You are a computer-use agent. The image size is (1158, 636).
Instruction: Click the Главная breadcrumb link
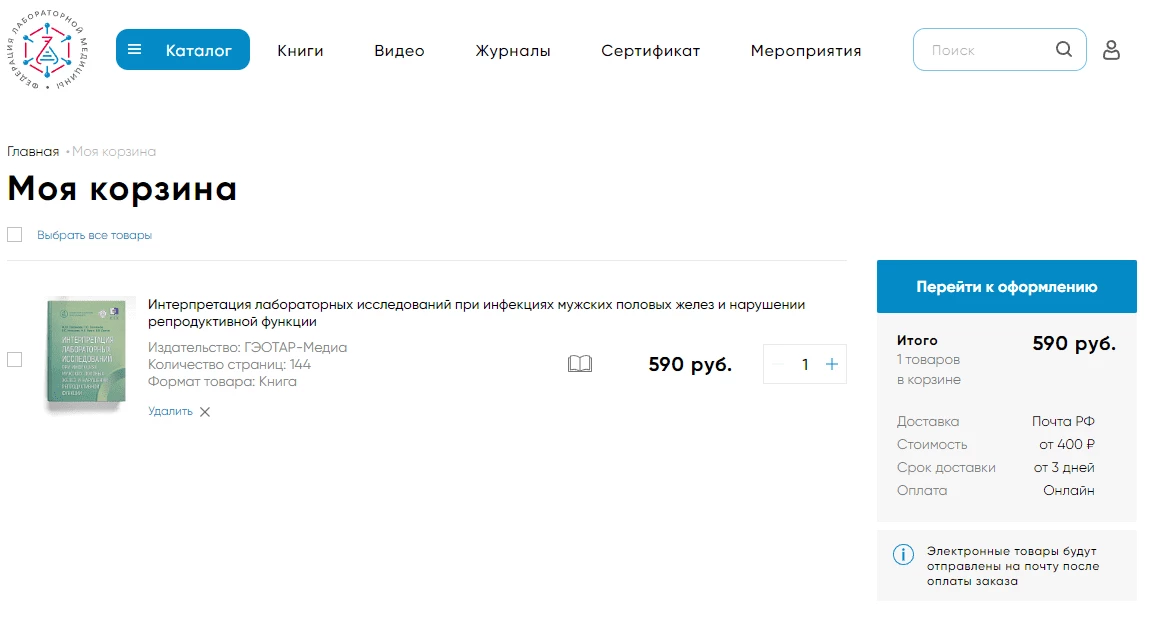pos(33,151)
